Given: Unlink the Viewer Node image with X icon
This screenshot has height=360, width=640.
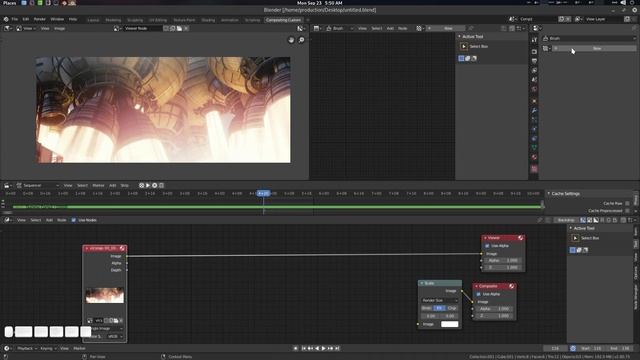Looking at the screenshot, I should click(186, 29).
